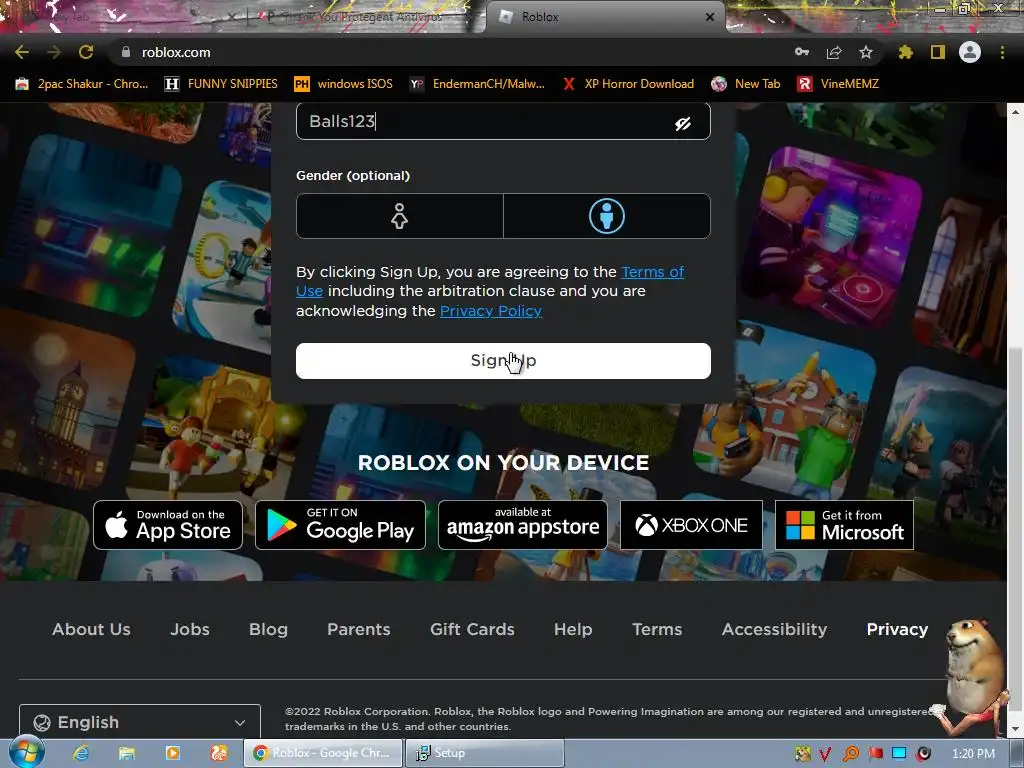
Task: Click into the password field containing Balls123
Action: point(503,121)
